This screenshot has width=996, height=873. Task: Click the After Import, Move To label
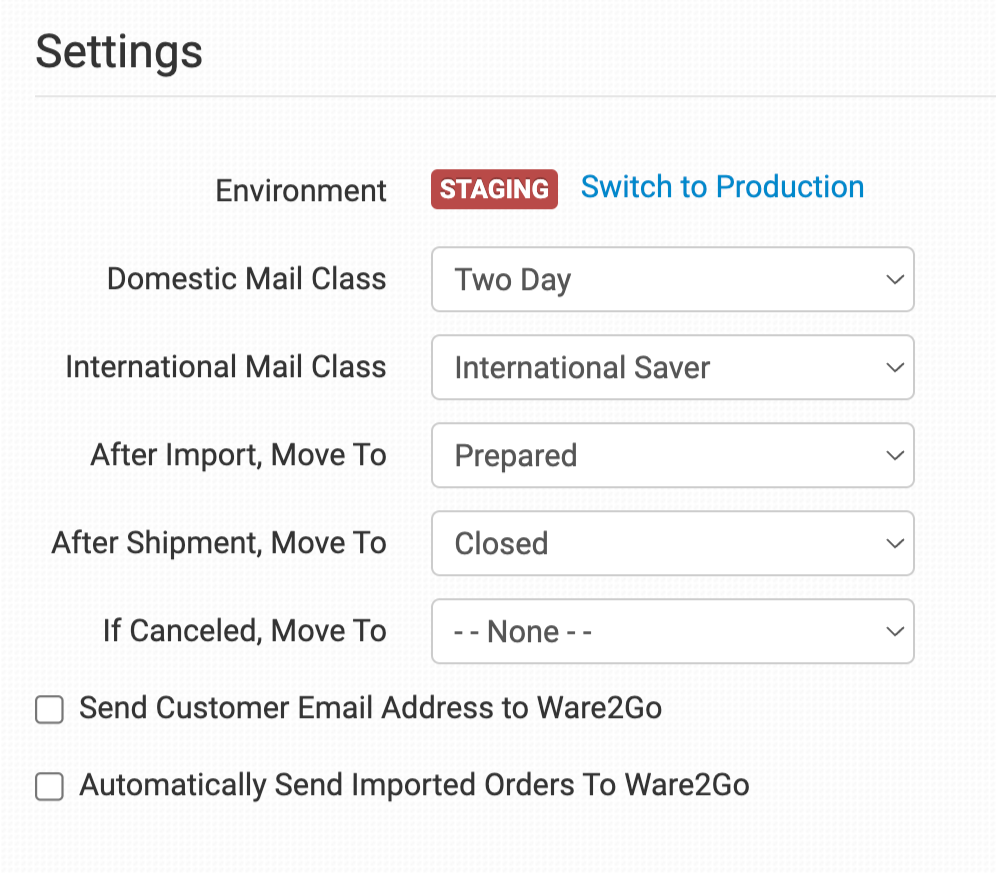(x=238, y=455)
